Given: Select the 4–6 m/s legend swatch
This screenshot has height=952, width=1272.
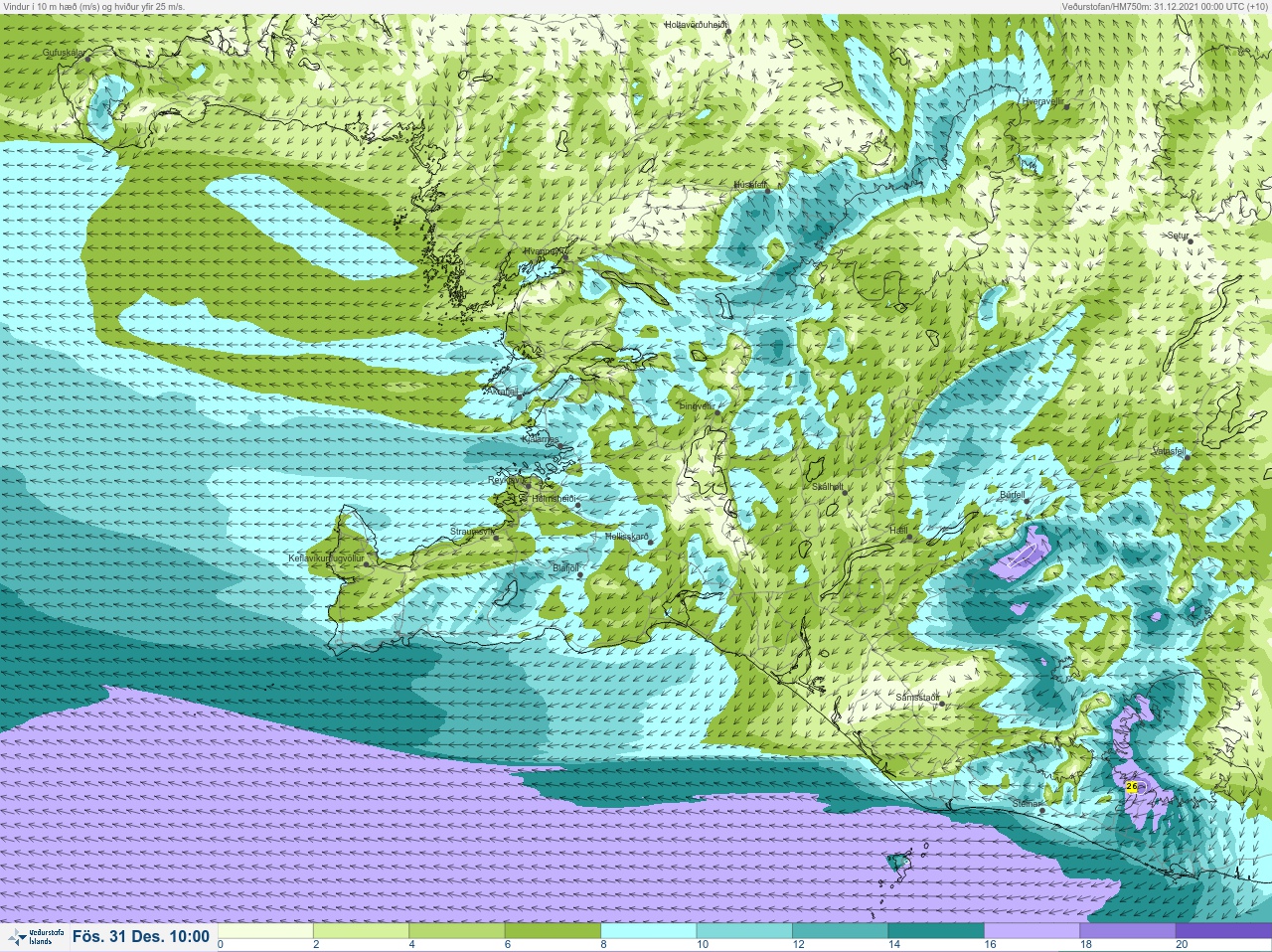Looking at the screenshot, I should [x=457, y=931].
